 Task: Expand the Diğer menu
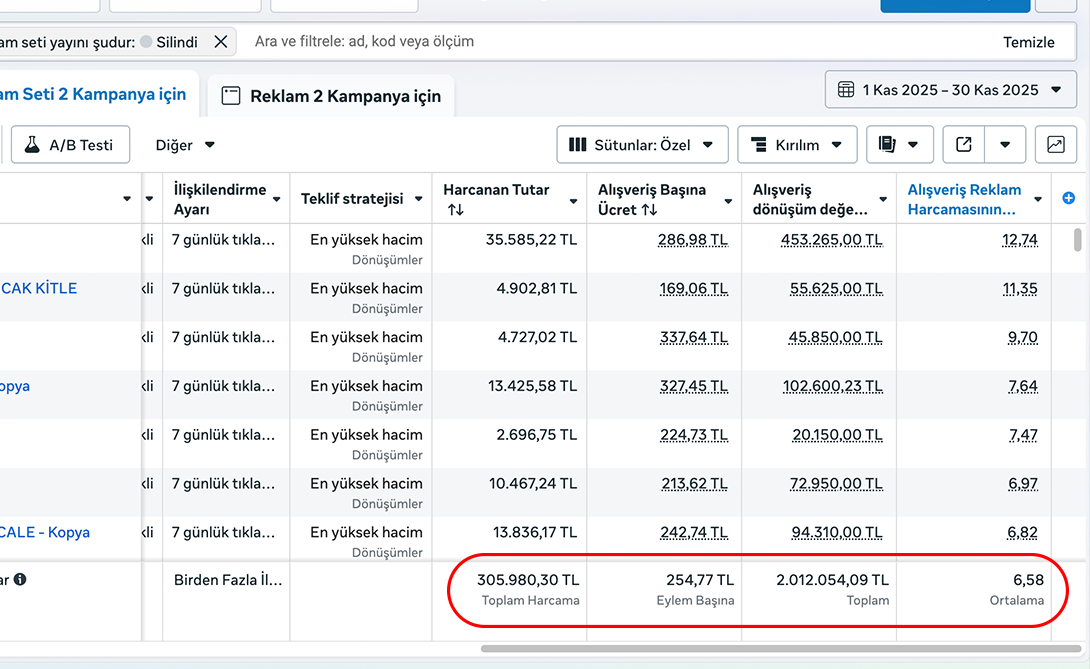[185, 145]
